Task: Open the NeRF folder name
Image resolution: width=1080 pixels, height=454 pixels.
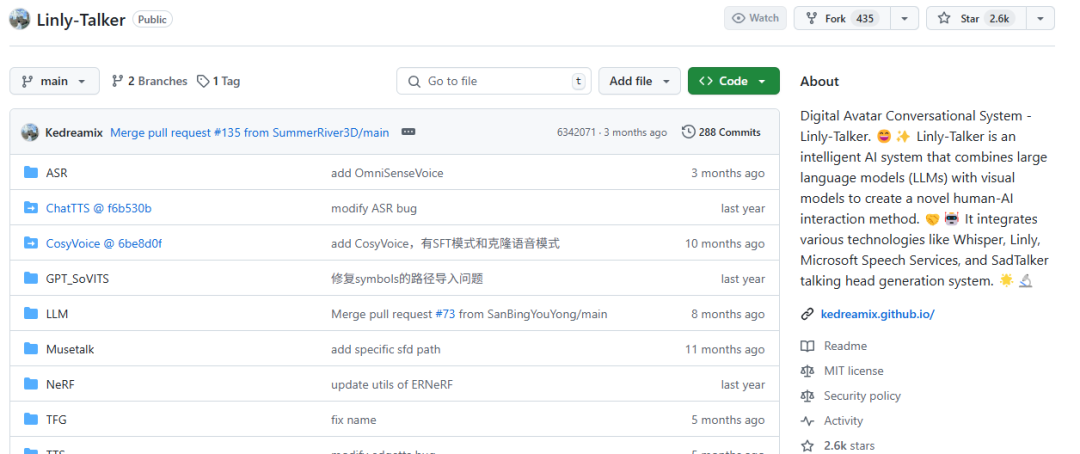Action: click(x=60, y=384)
